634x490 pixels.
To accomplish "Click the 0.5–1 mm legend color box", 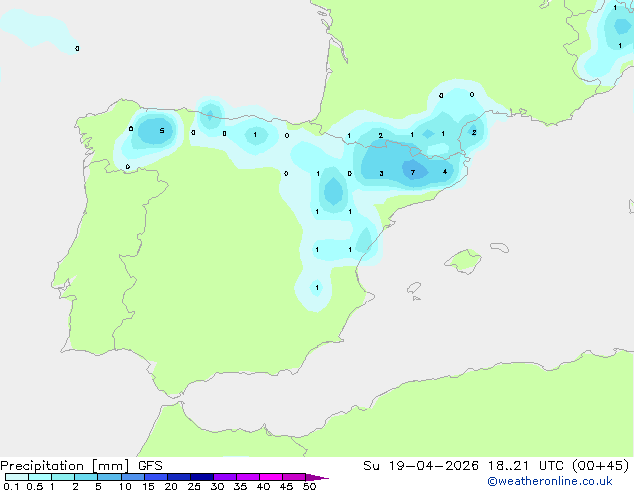I will (40, 477).
